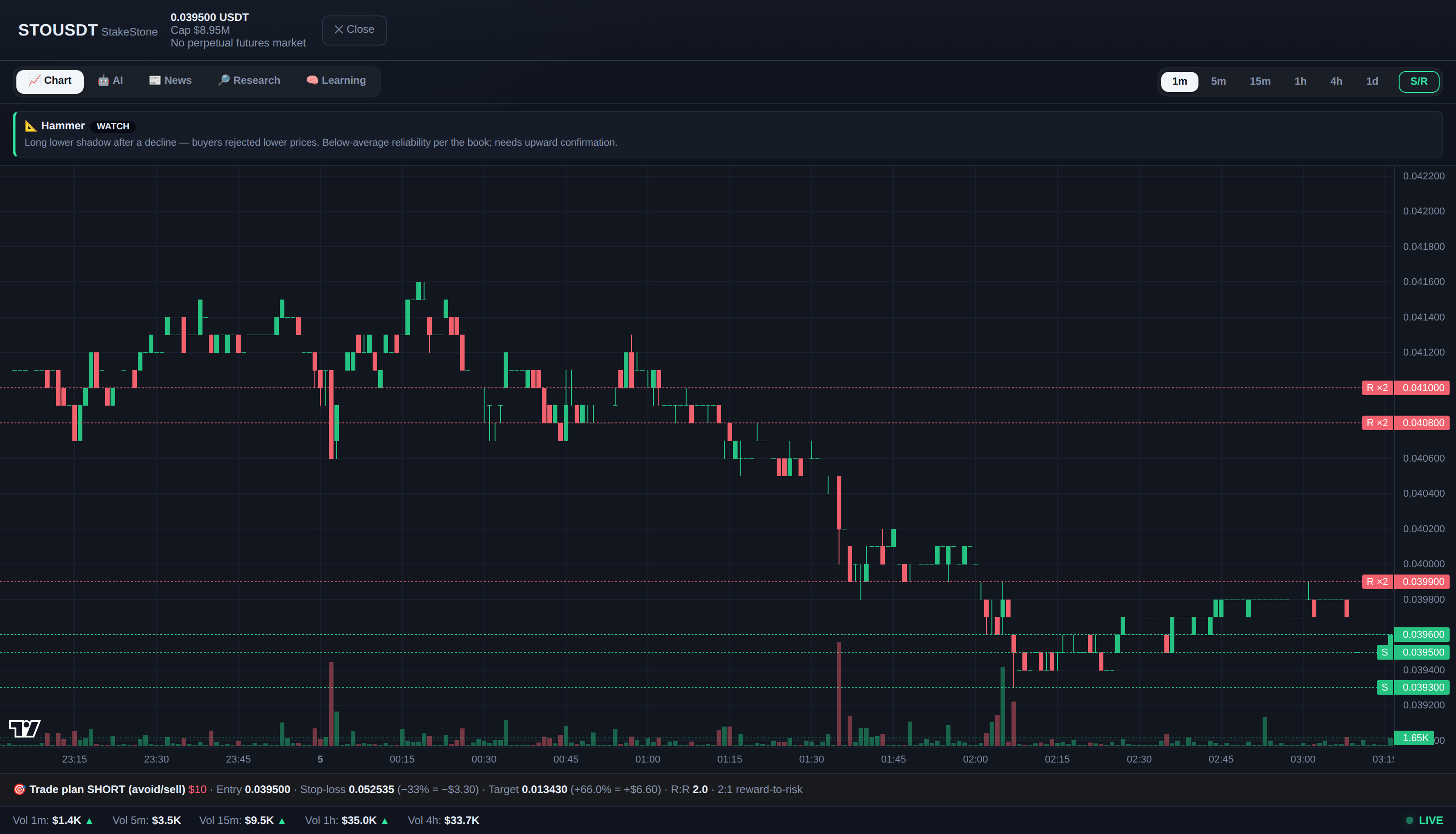The height and width of the screenshot is (834, 1456).
Task: Switch to the Research tab
Action: (249, 81)
